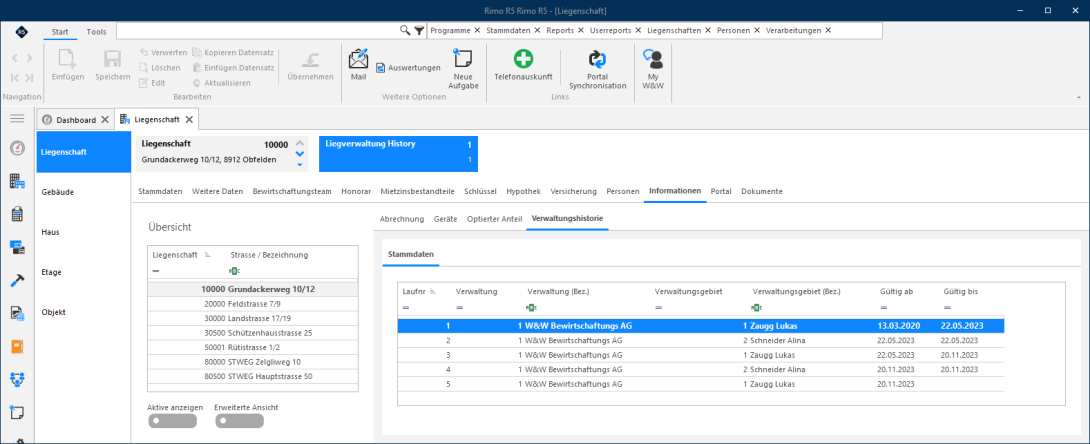
Task: Jump to first record in Navigation
Action: [14, 78]
